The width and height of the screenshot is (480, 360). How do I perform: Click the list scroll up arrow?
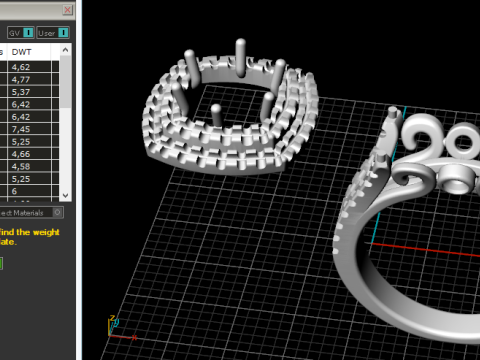(x=65, y=50)
